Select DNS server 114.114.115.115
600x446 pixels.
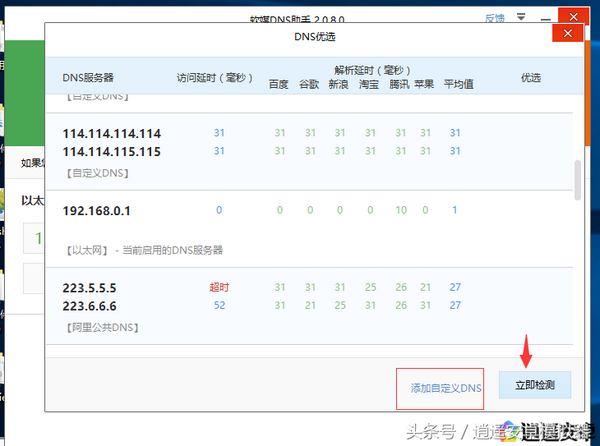[x=112, y=151]
